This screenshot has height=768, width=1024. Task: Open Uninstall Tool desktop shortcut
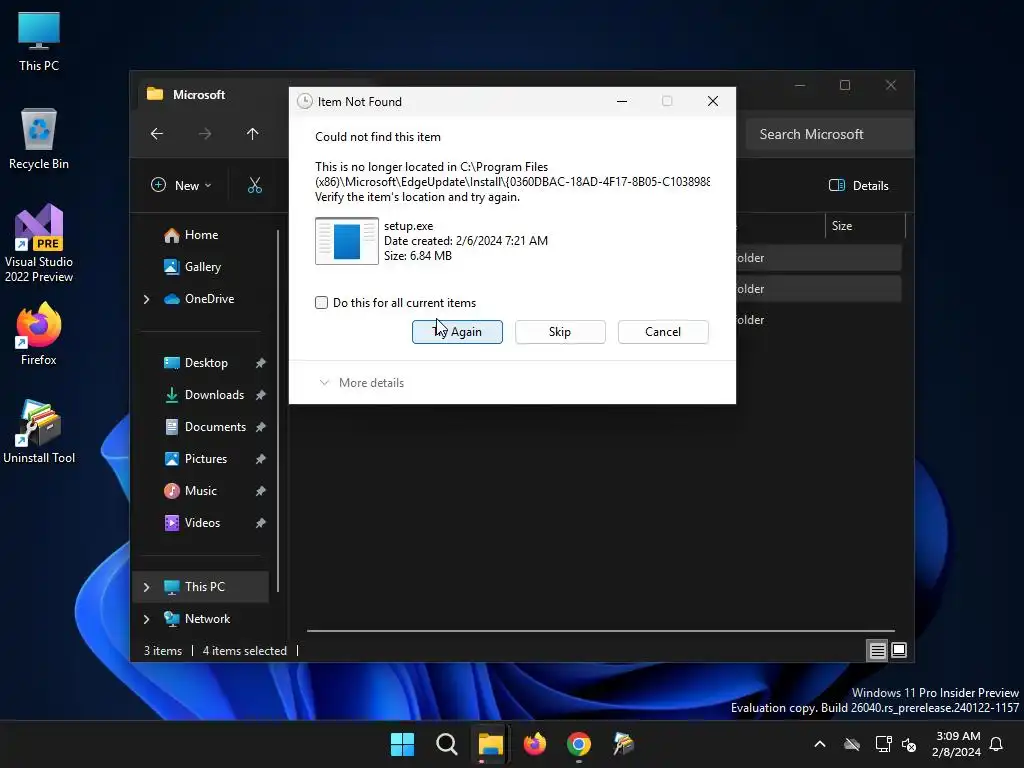(39, 432)
